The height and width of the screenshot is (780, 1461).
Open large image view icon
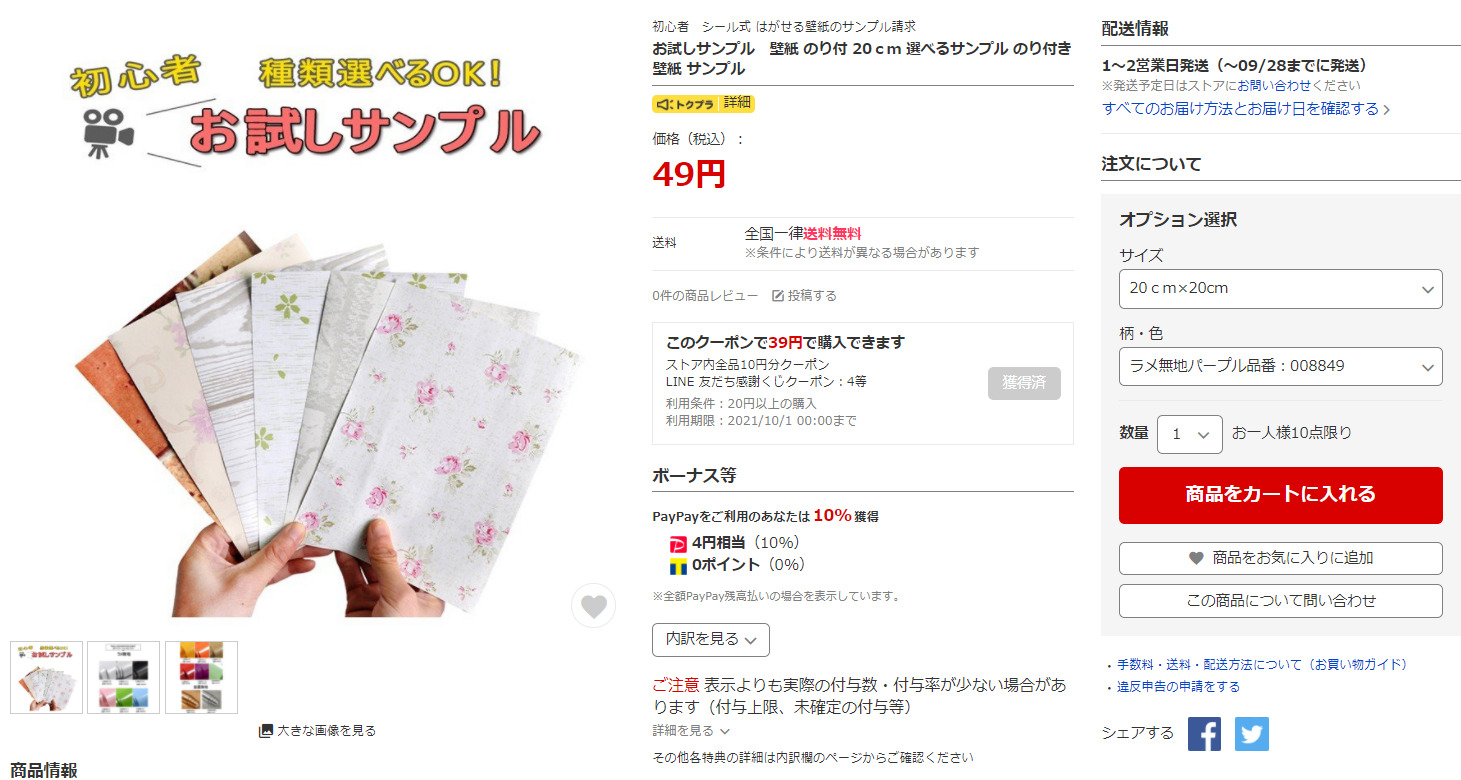point(265,731)
